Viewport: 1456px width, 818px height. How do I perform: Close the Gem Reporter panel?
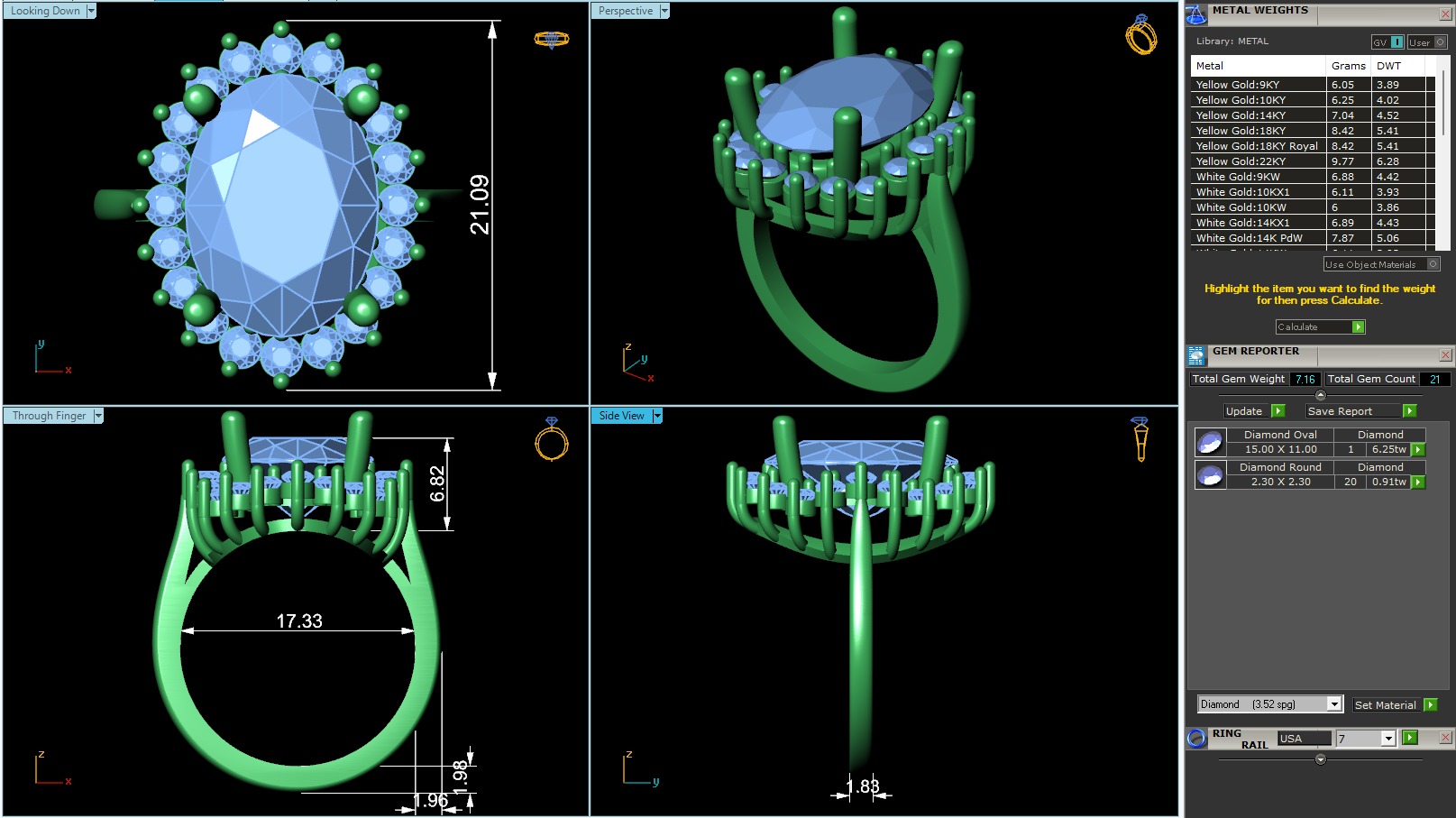(1445, 355)
